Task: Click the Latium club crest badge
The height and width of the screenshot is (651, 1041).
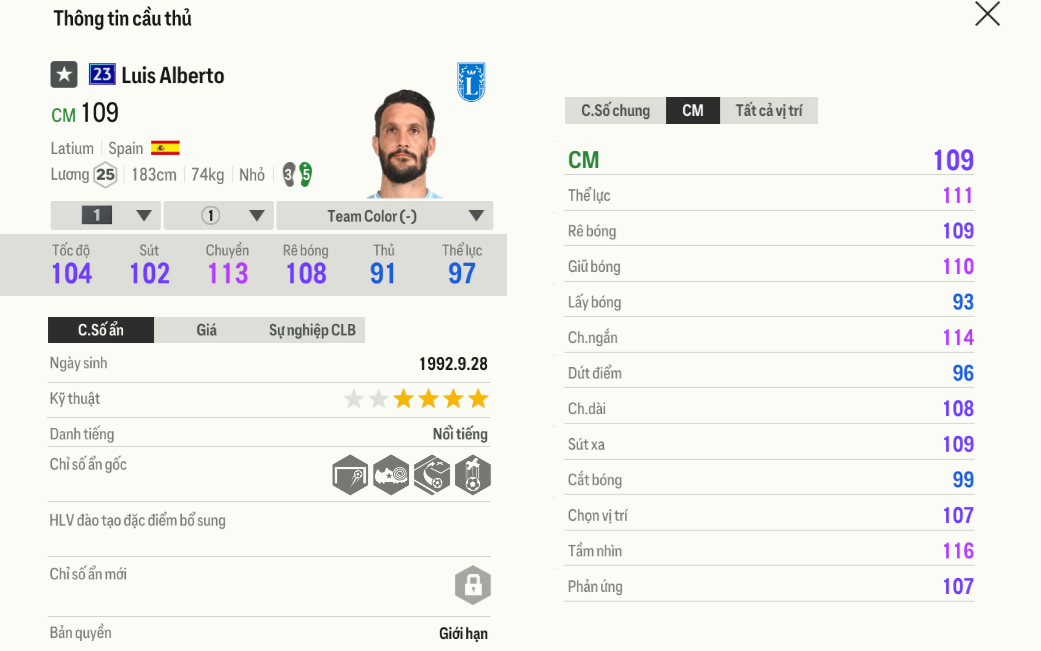Action: click(x=471, y=82)
